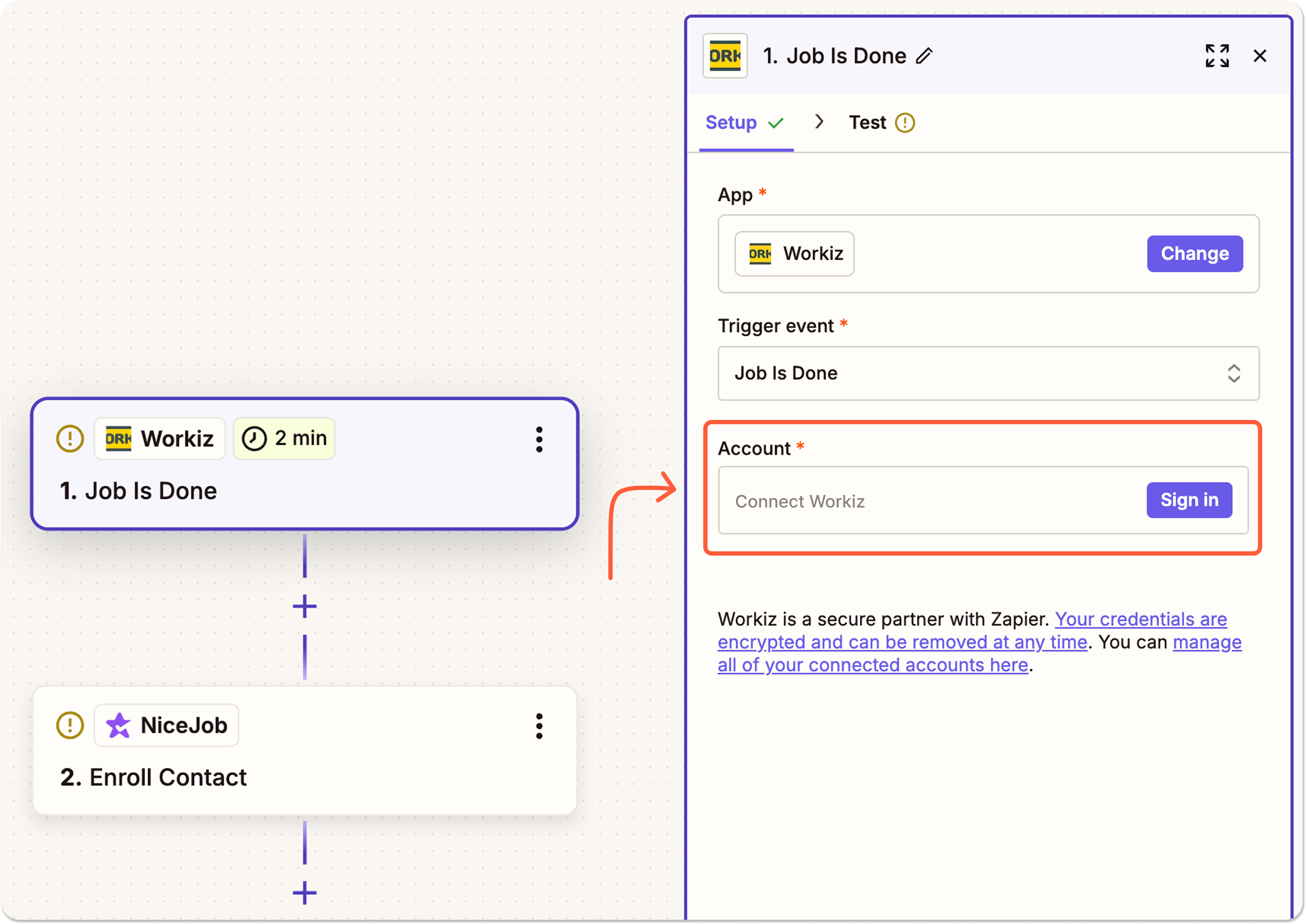Add a step after Enroll Contact
Screen dimensions: 1306x924
pos(304,893)
